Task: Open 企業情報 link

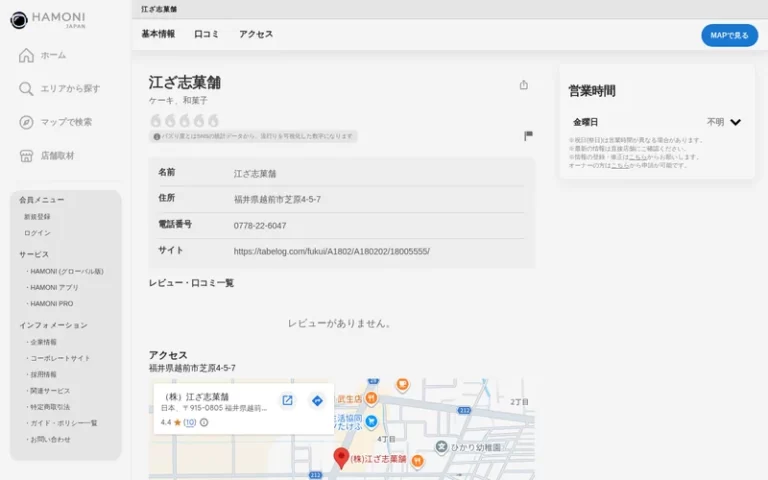Action: [x=43, y=342]
